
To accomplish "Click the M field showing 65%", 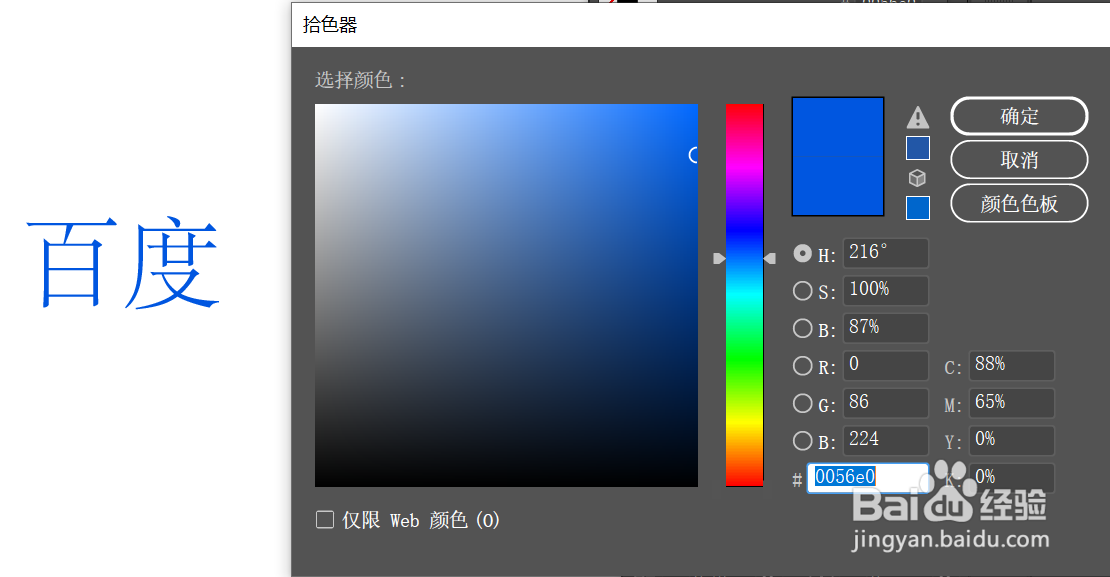I will coord(1012,403).
